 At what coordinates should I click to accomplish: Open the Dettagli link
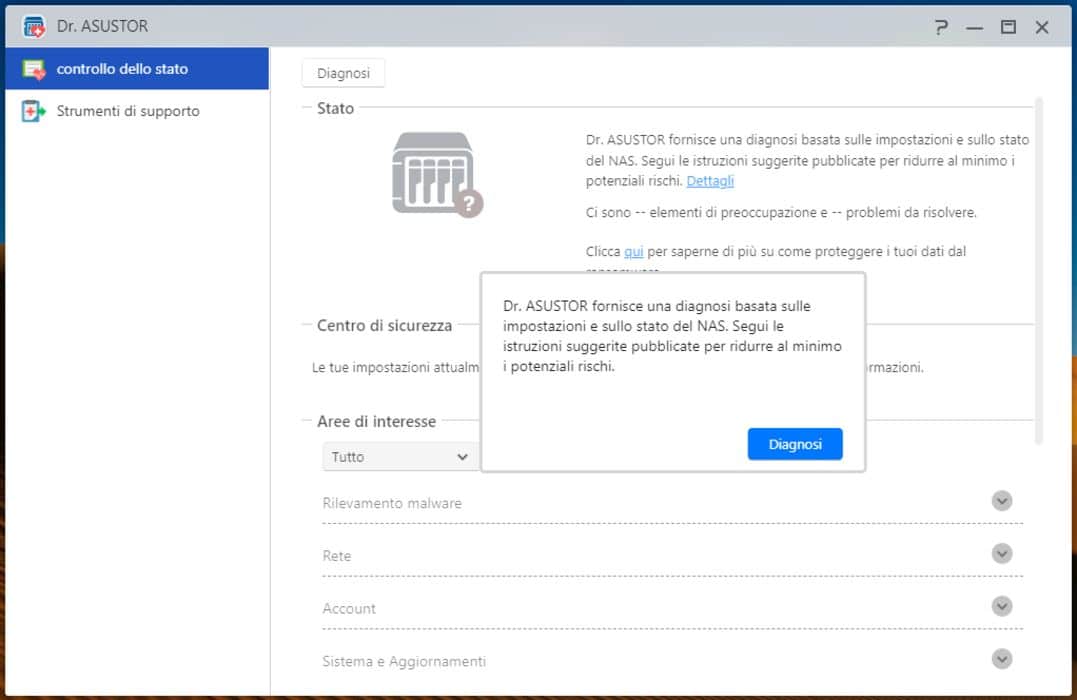point(710,181)
